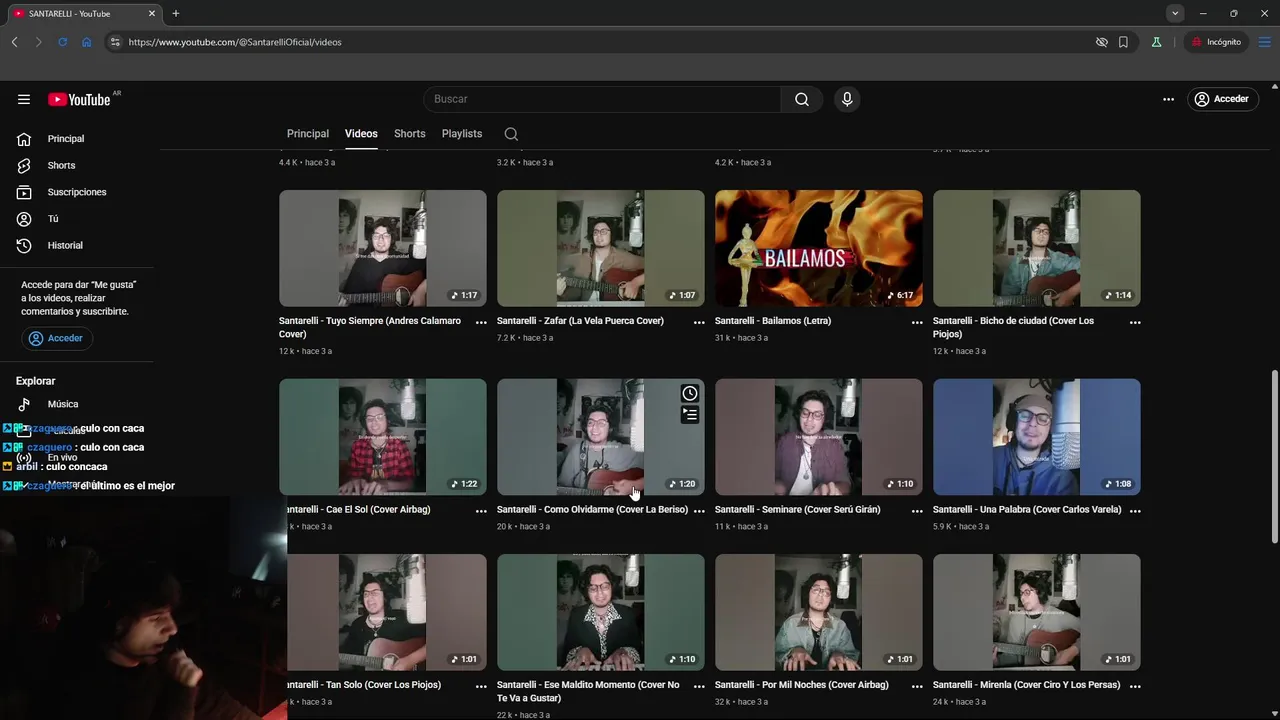Open the Seminare video thumbnail
This screenshot has height=720, width=1280.
coord(819,437)
